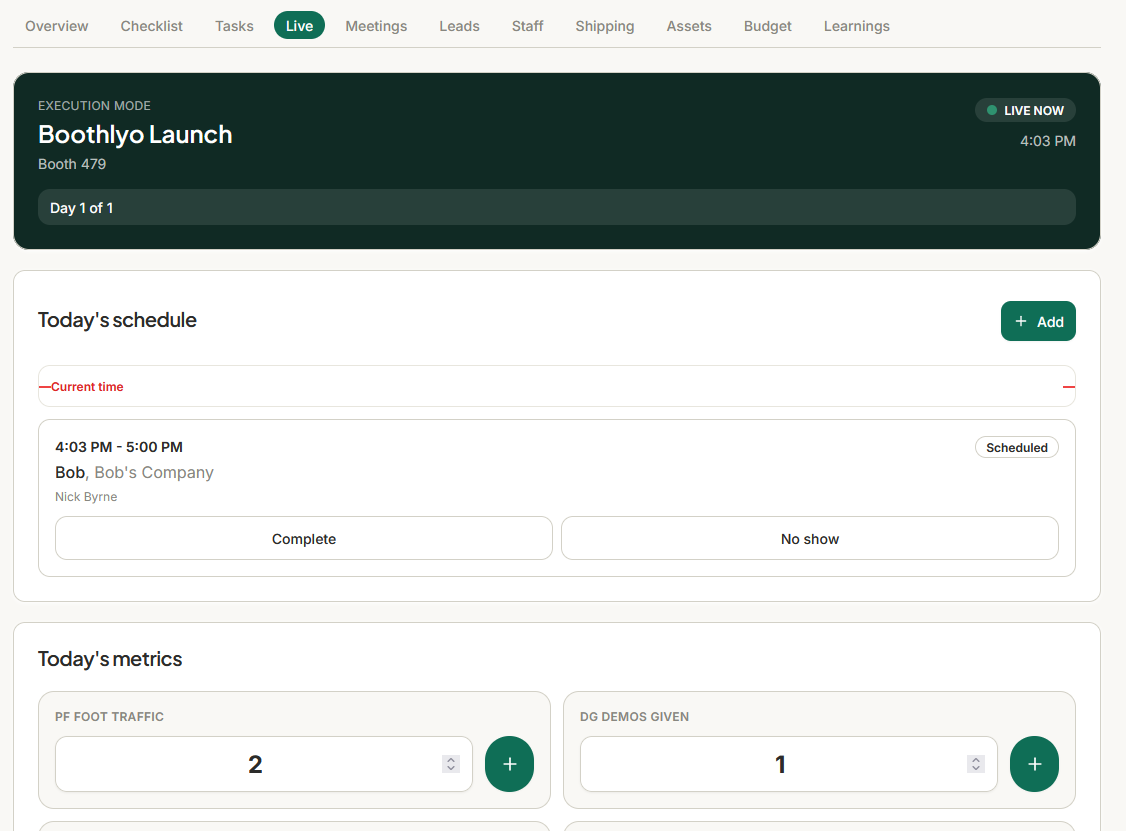
Task: Click the Bob's Company name
Action: pos(154,472)
